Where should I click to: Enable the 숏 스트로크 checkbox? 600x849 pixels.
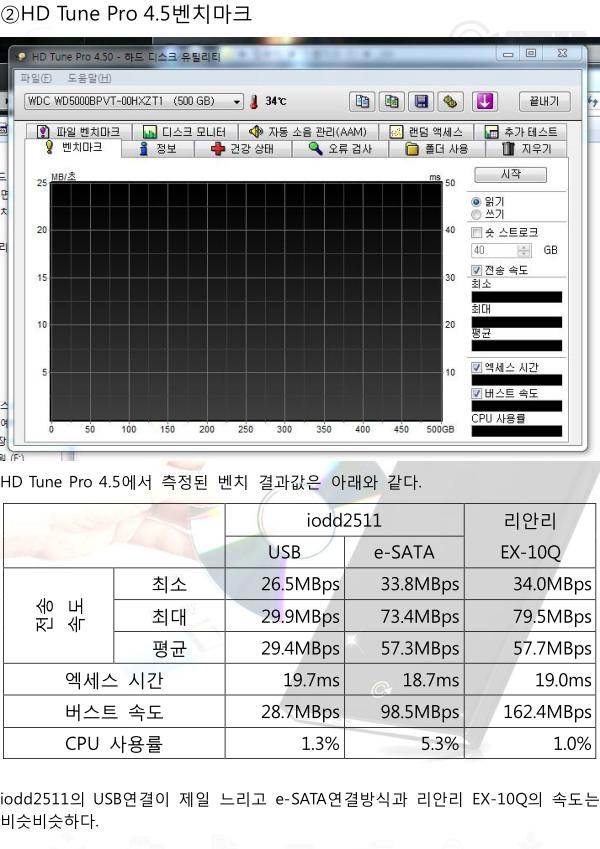[x=477, y=232]
